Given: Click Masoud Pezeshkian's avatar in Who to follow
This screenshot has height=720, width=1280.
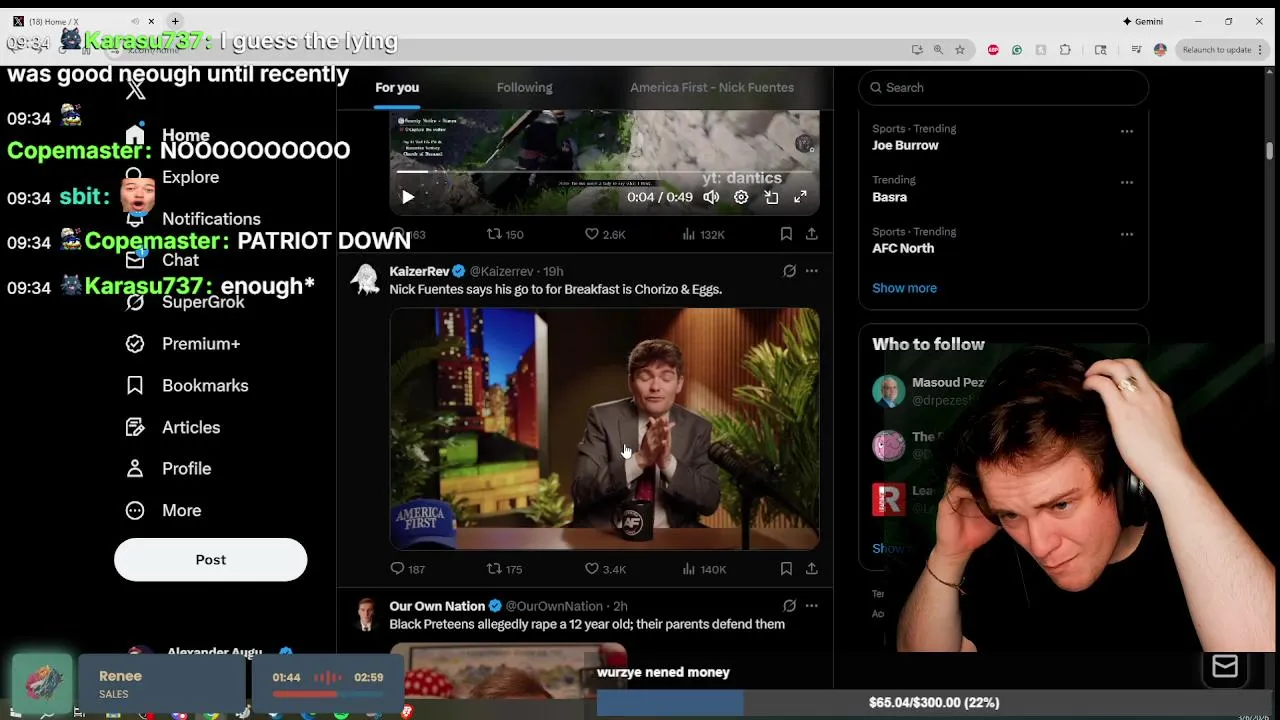Looking at the screenshot, I should pos(888,391).
